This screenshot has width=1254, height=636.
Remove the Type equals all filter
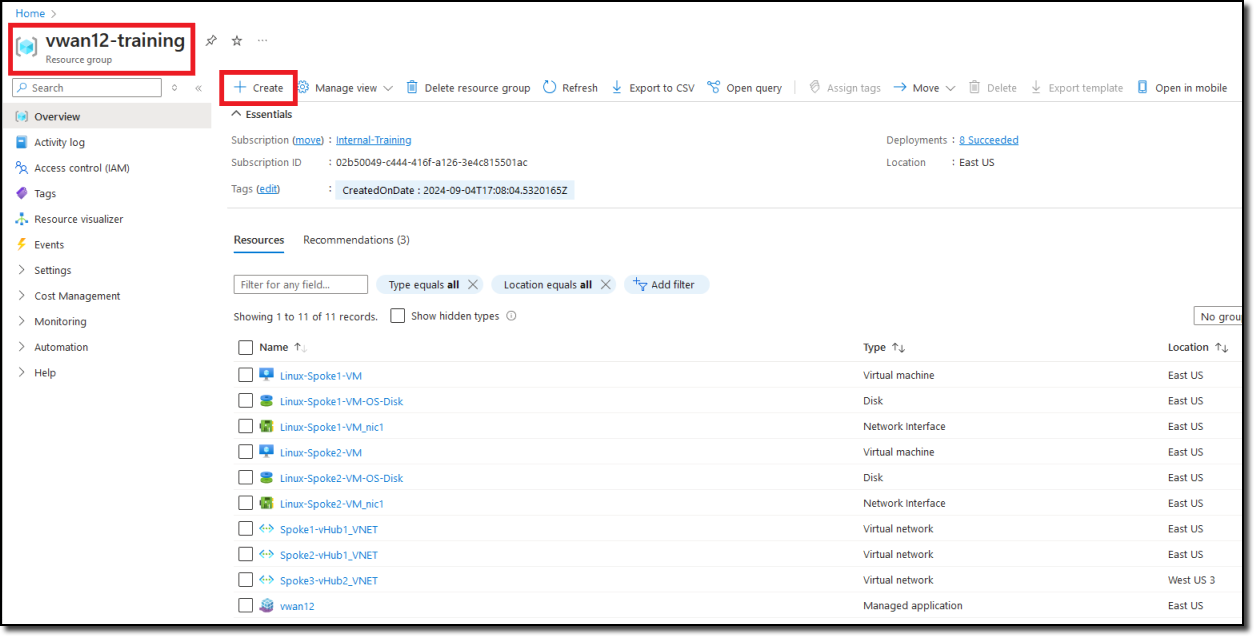click(x=473, y=285)
